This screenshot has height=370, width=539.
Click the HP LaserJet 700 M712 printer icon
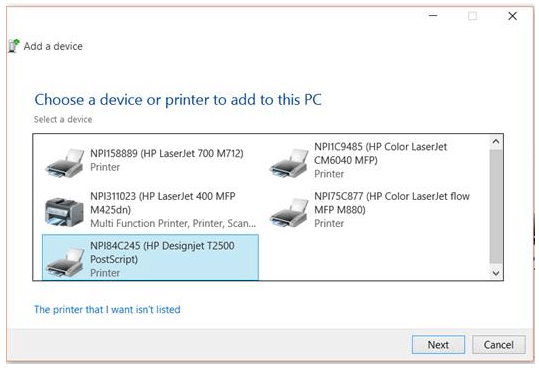click(x=65, y=163)
